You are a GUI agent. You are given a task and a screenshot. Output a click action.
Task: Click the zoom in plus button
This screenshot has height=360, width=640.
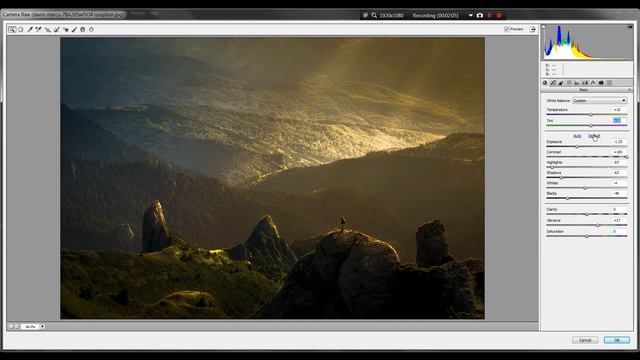pyautogui.click(x=17, y=327)
